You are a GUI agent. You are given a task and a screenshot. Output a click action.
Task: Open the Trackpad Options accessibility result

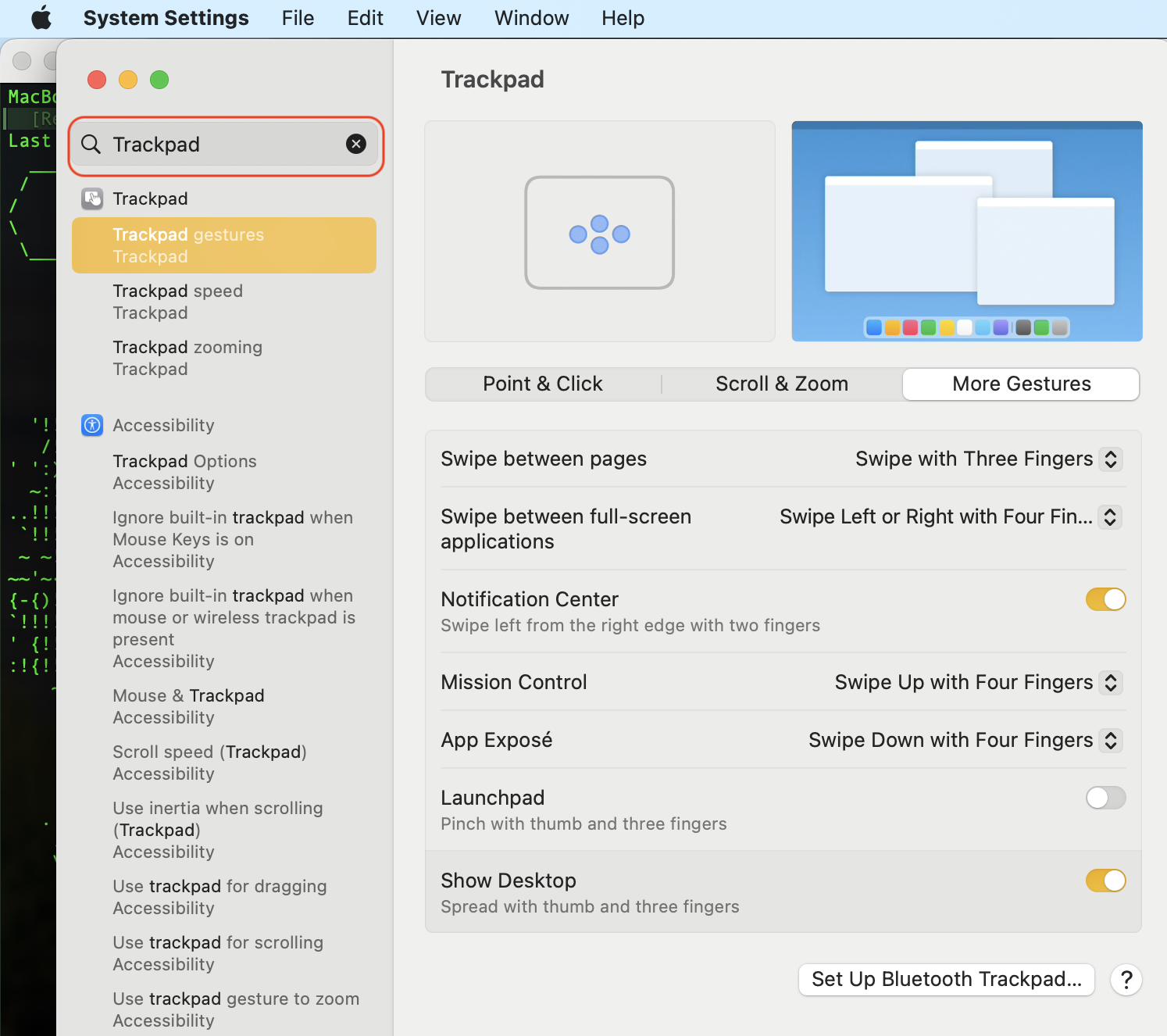[x=224, y=472]
